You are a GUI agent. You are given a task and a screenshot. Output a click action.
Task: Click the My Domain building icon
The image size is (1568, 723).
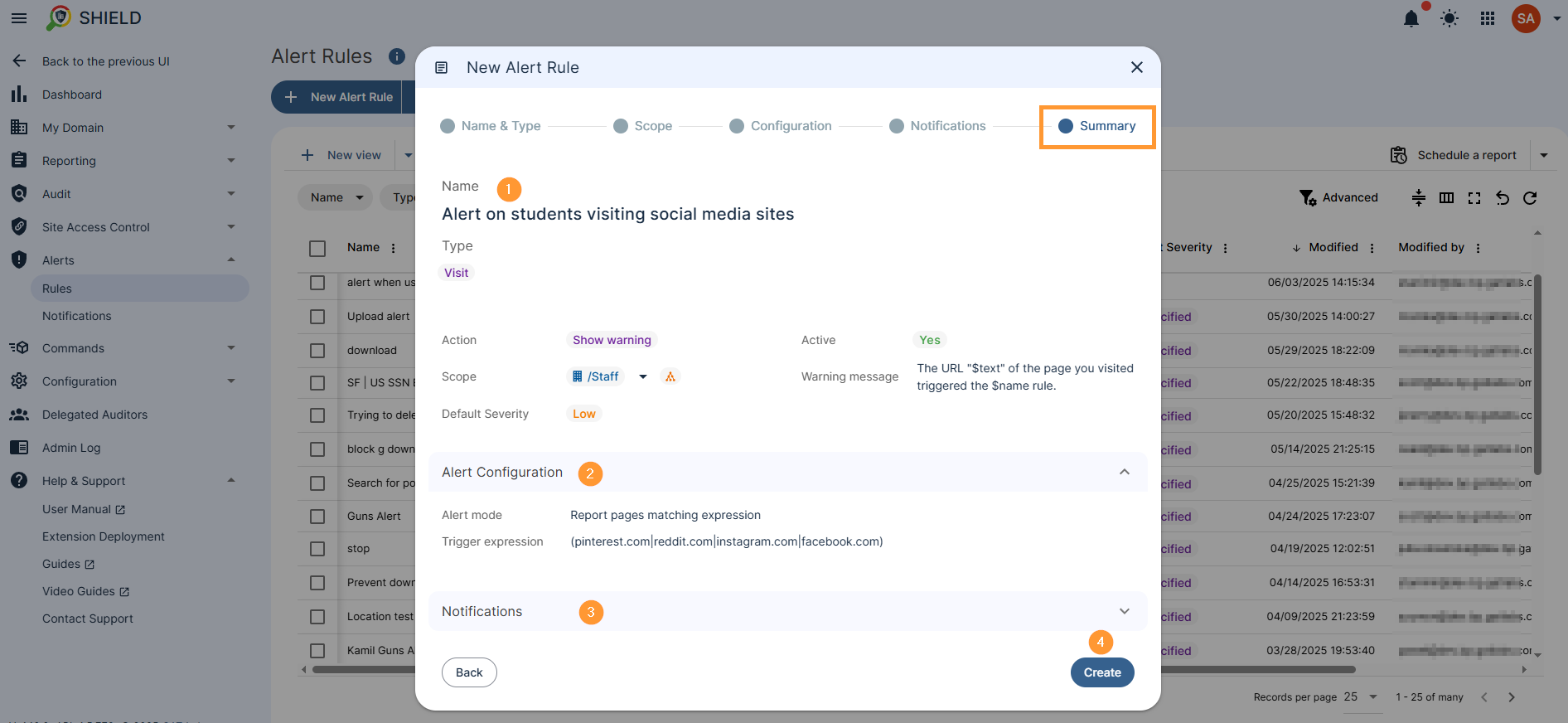[x=19, y=128]
